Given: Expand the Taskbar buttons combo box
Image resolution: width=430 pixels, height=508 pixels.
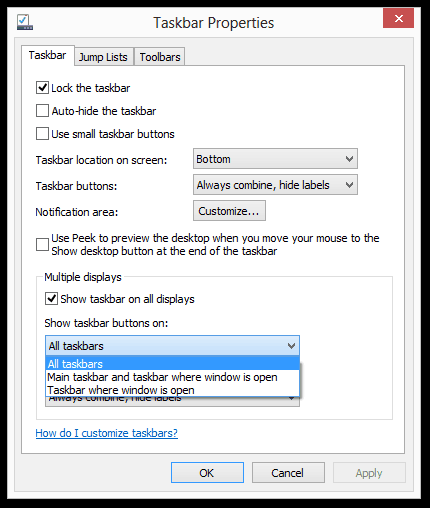Looking at the screenshot, I should 275,185.
